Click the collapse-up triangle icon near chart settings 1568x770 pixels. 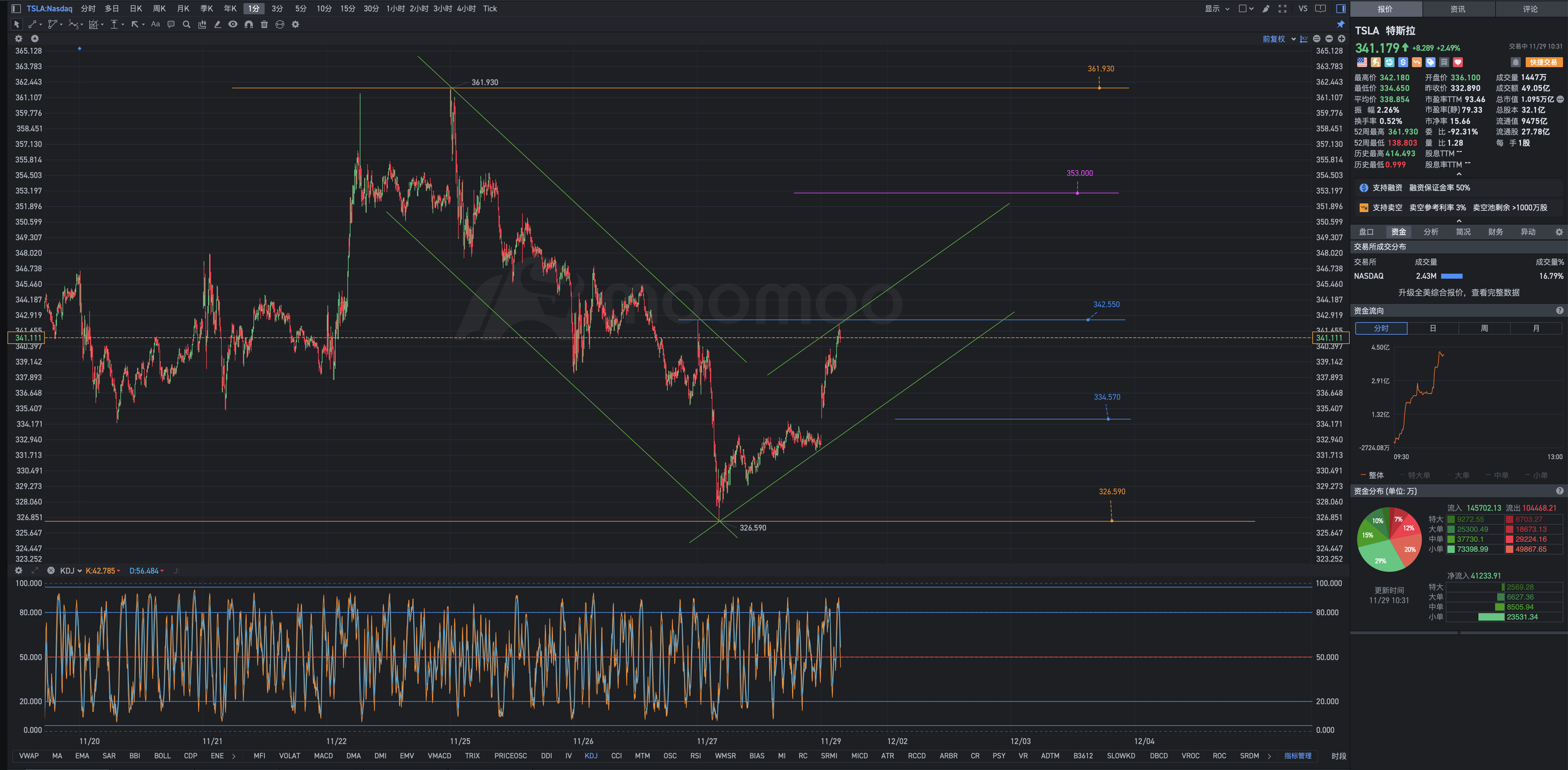click(x=35, y=38)
